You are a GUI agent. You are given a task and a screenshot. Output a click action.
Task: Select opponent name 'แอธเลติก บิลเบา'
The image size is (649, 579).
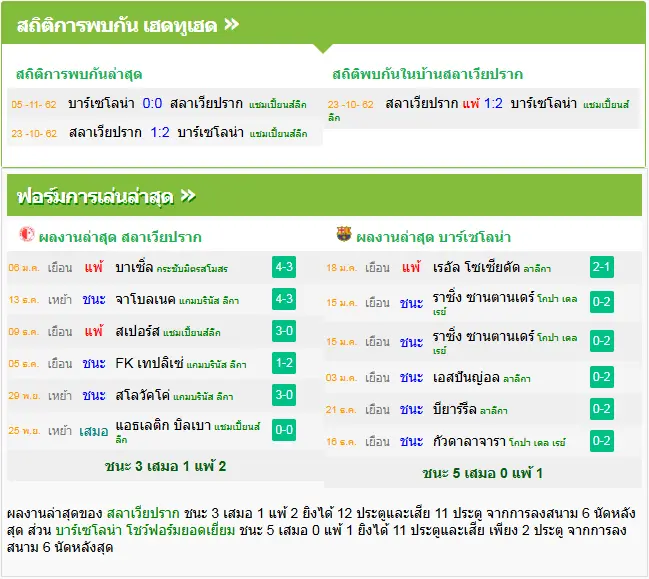tap(163, 425)
